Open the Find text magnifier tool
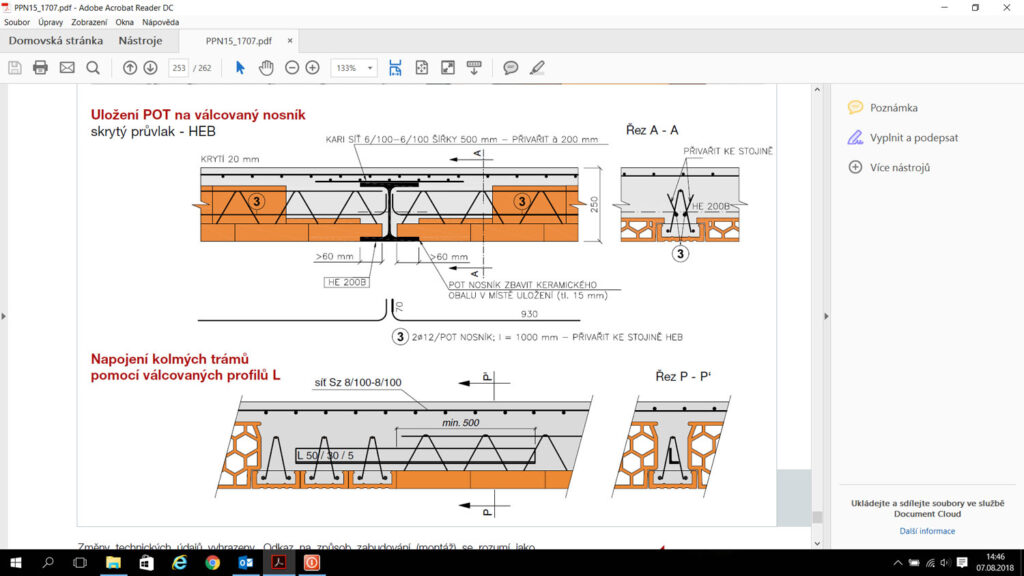 click(x=93, y=67)
